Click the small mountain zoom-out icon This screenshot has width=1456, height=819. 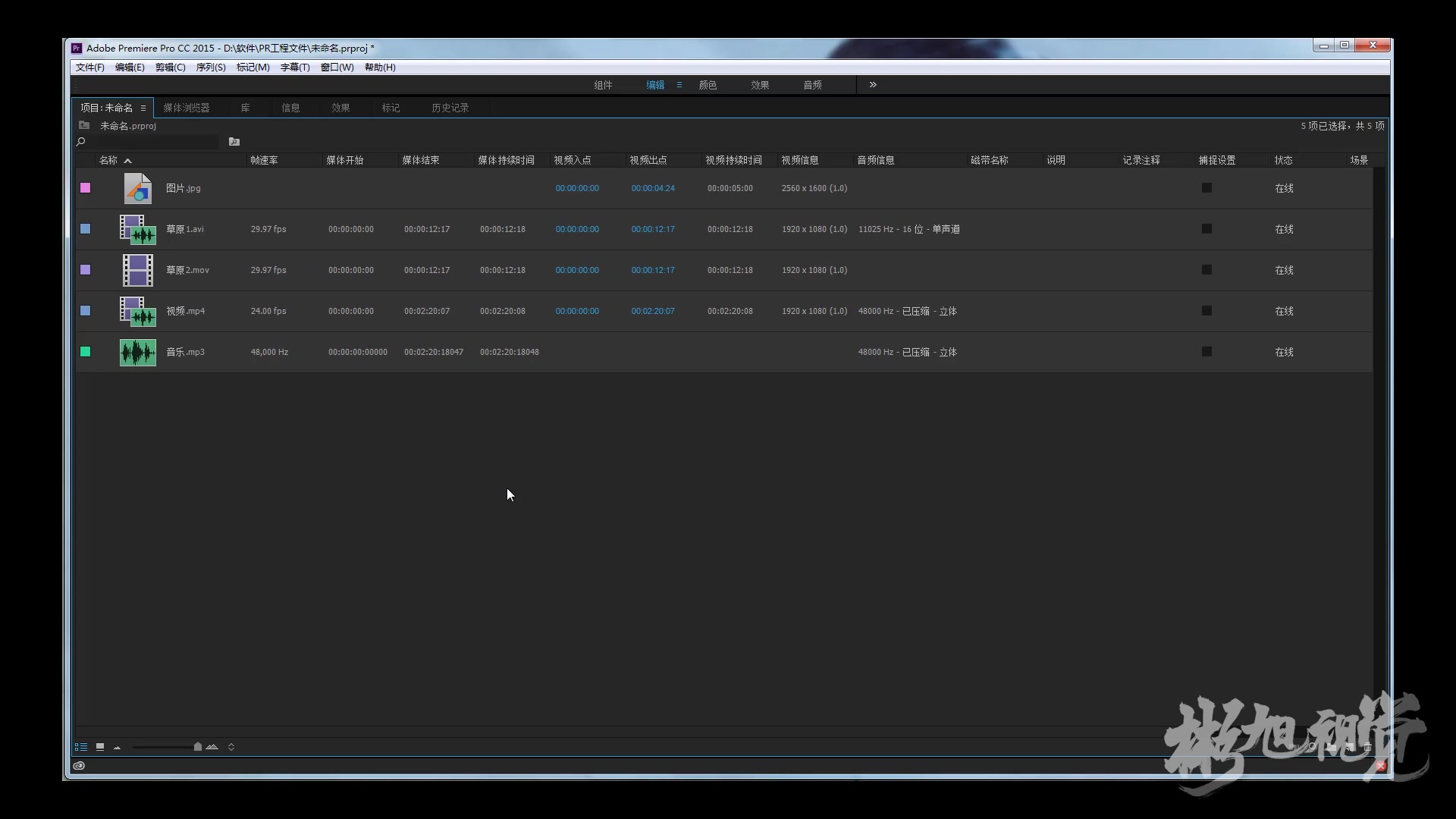[x=118, y=748]
